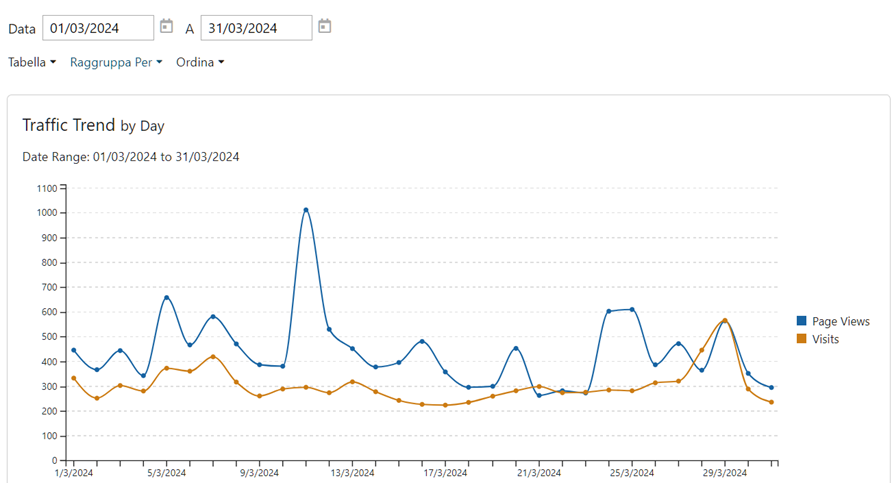Viewport: 892px width, 483px height.
Task: Toggle the Page Views series legend label
Action: 840,321
